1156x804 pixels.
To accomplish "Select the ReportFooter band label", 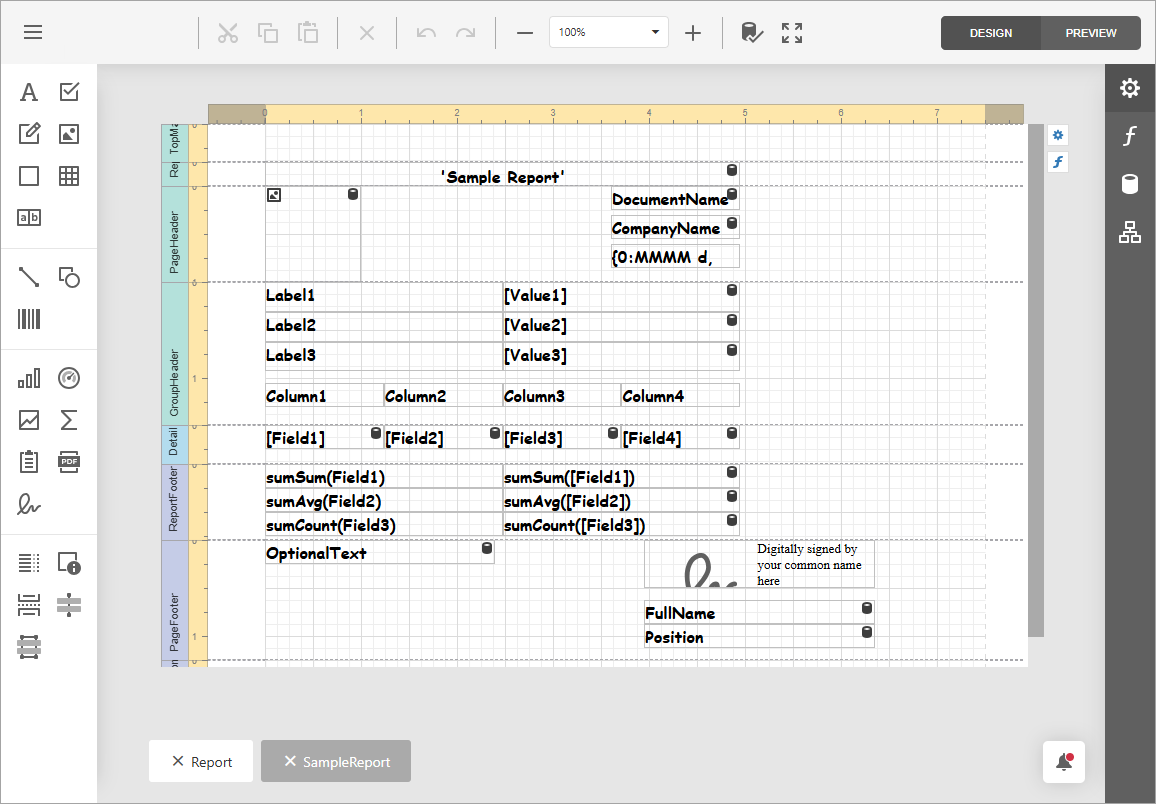I will point(175,502).
